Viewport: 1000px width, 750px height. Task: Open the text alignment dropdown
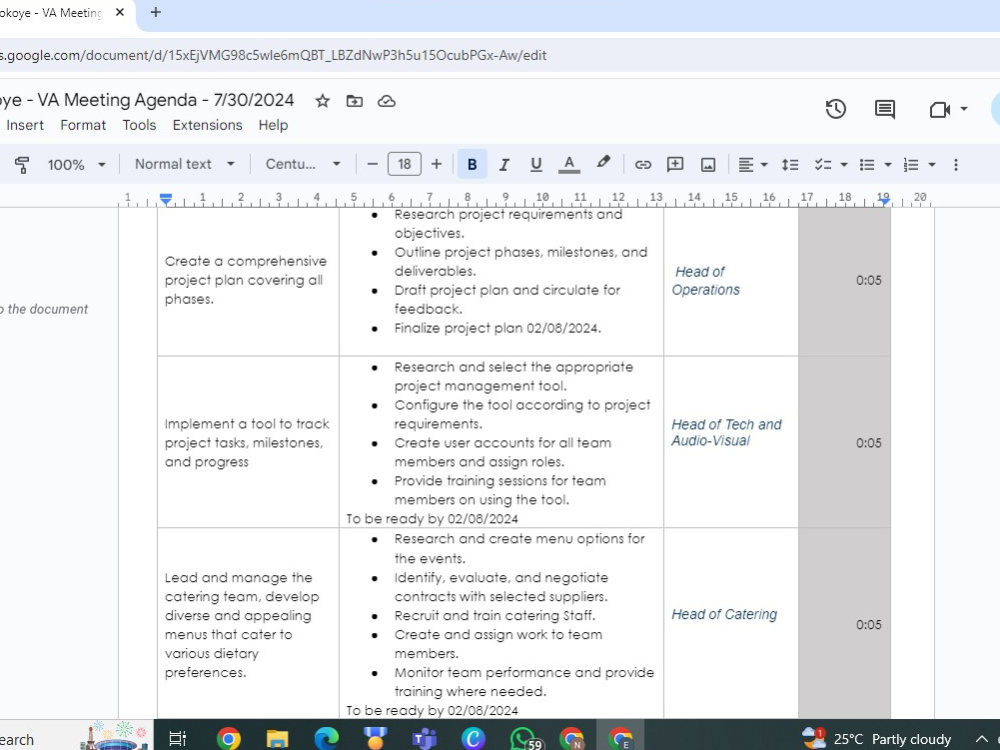pos(752,165)
